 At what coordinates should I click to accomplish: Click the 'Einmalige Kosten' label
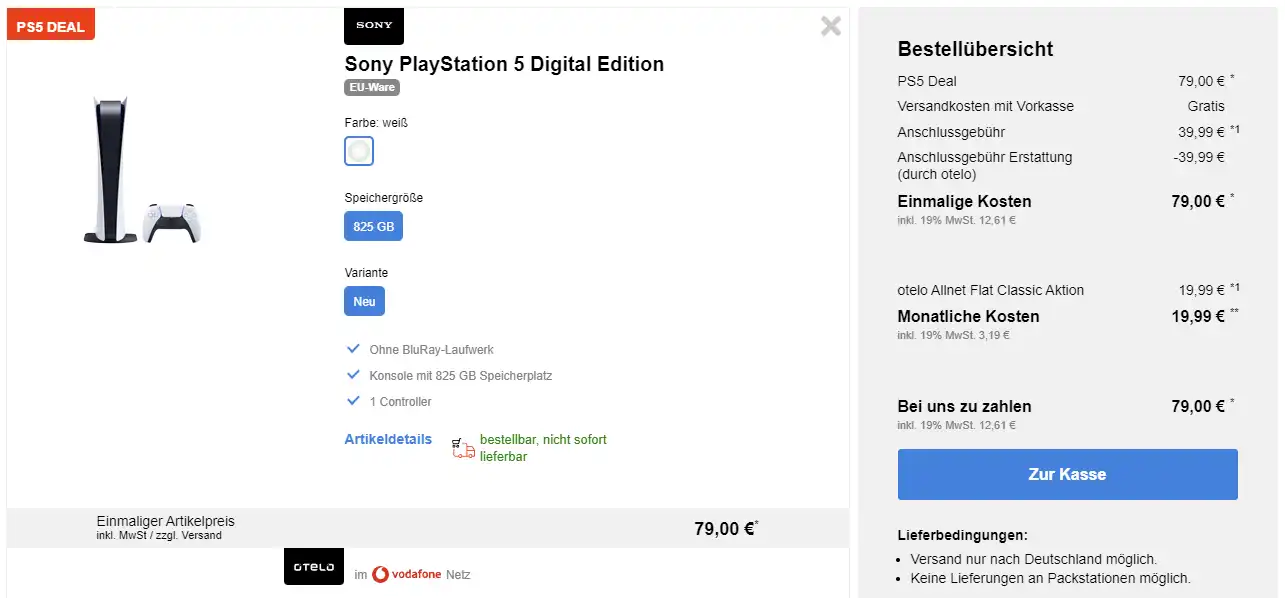tap(964, 201)
